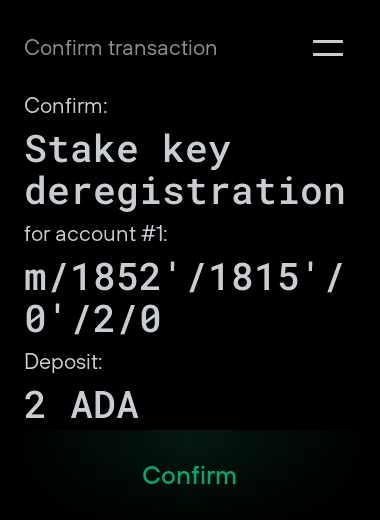
Task: Click the word 'Stake'
Action: (81, 149)
